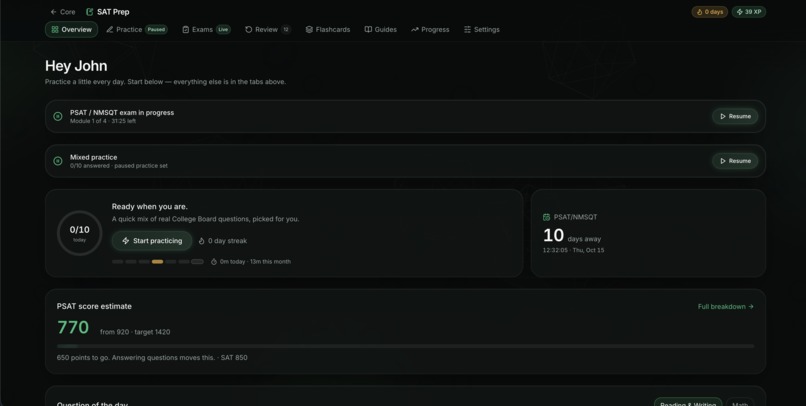Viewport: 806px width, 406px height.
Task: Click '12:32:05 · Thu, Oct 15' text
Action: click(x=574, y=250)
